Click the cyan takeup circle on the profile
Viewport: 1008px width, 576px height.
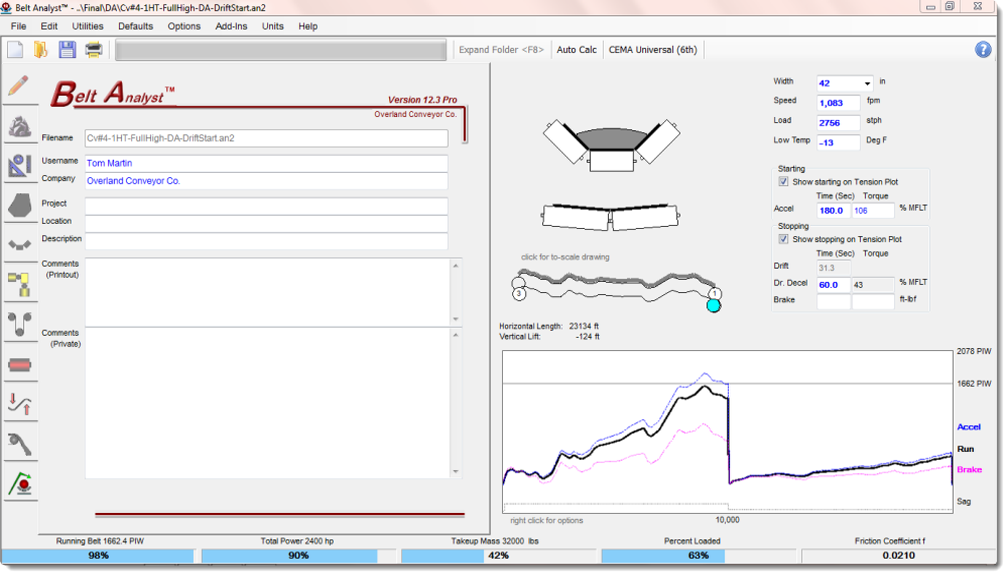click(714, 306)
